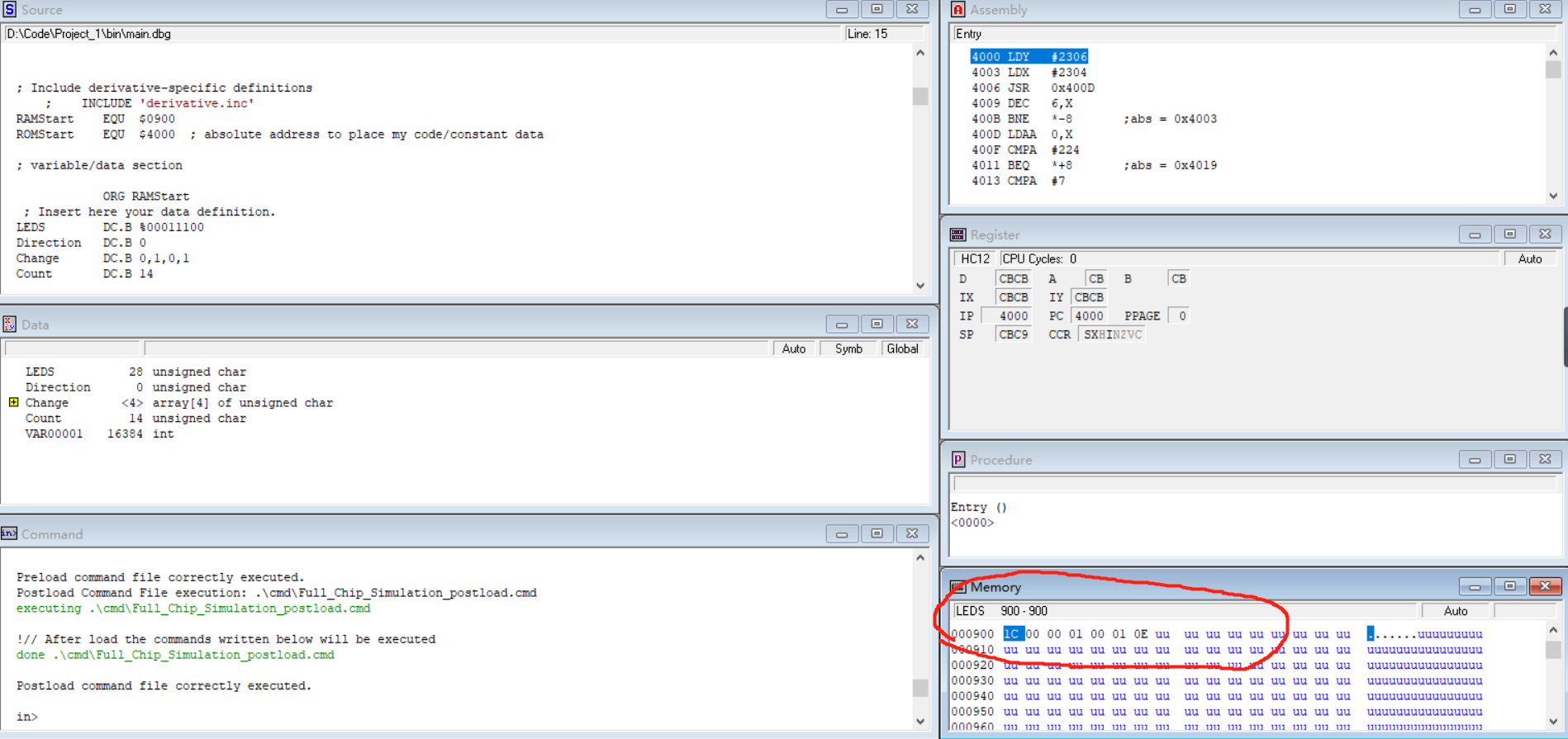Screen dimensions: 1568x739
Task: Close the Memory window with red X
Action: 1545,586
